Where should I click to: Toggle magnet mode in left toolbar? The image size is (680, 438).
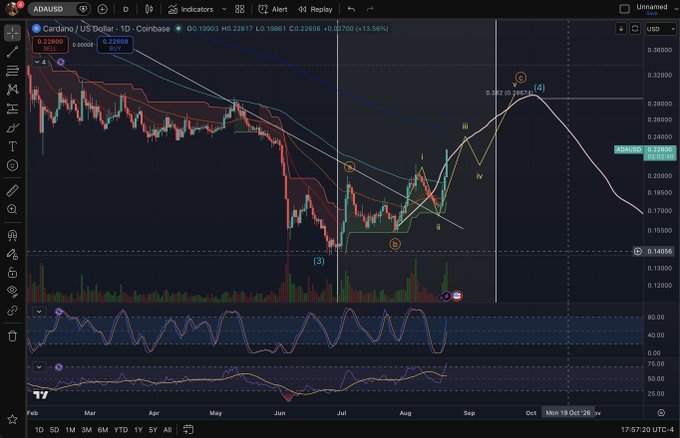tap(13, 235)
